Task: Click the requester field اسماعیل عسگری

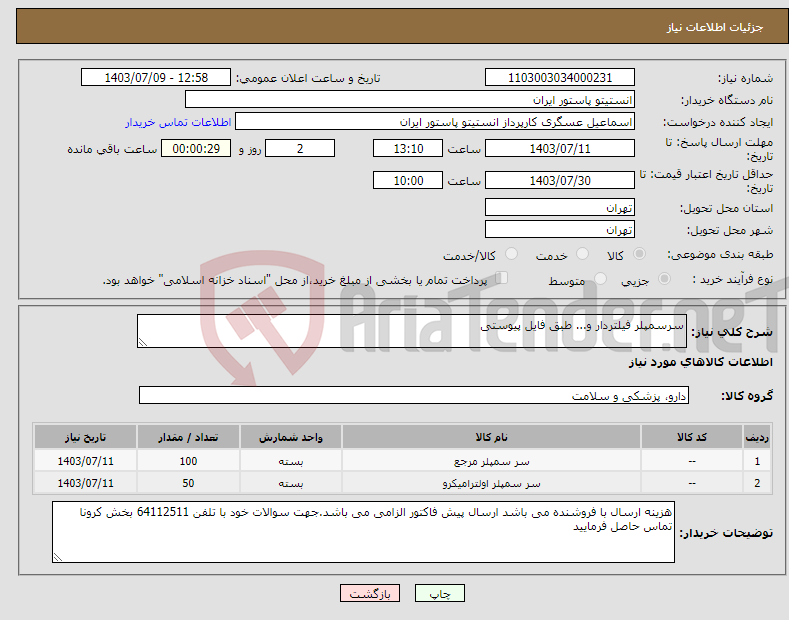Action: [x=435, y=122]
